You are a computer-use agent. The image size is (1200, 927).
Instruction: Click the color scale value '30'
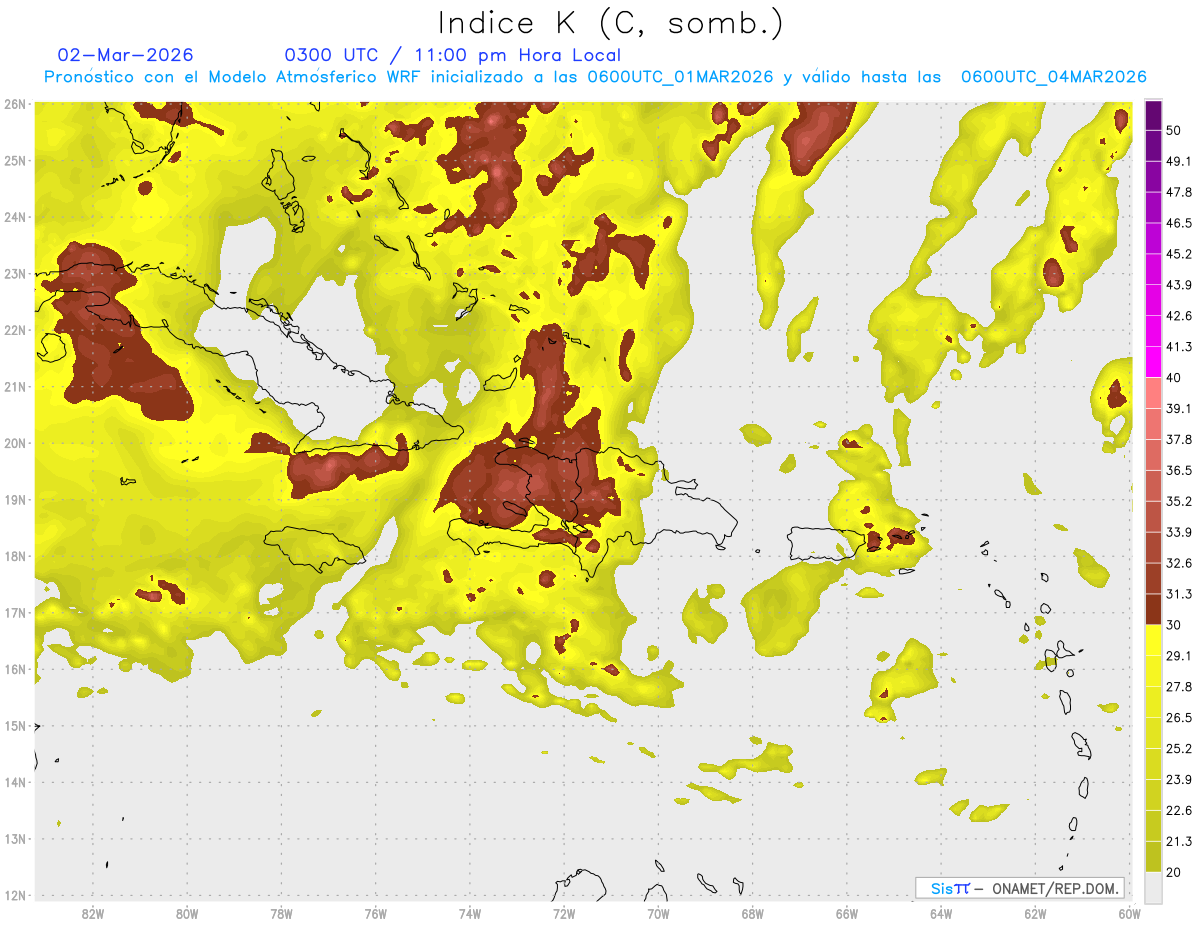point(1173,624)
